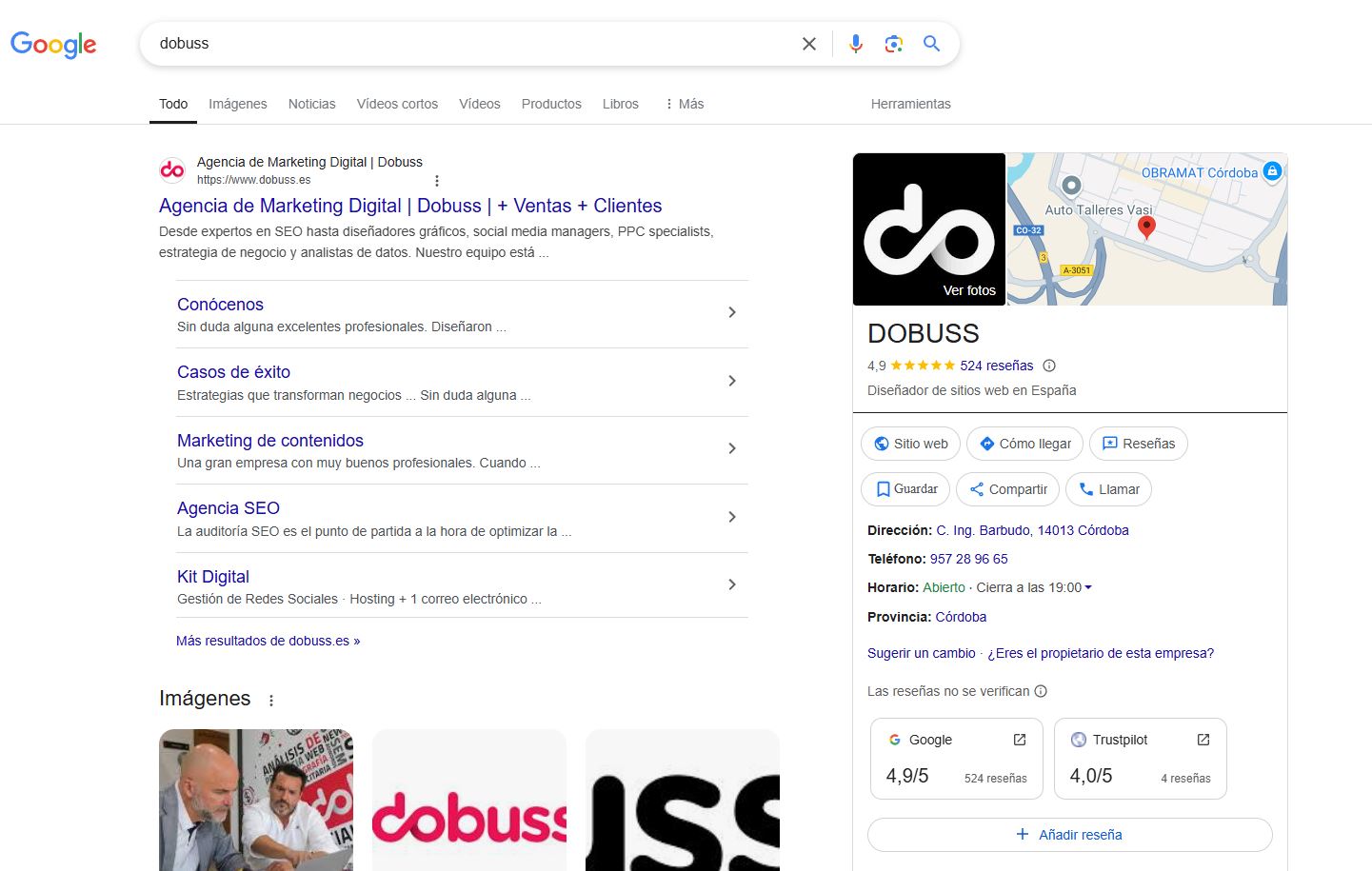Switch to the Libros tab

click(x=621, y=104)
